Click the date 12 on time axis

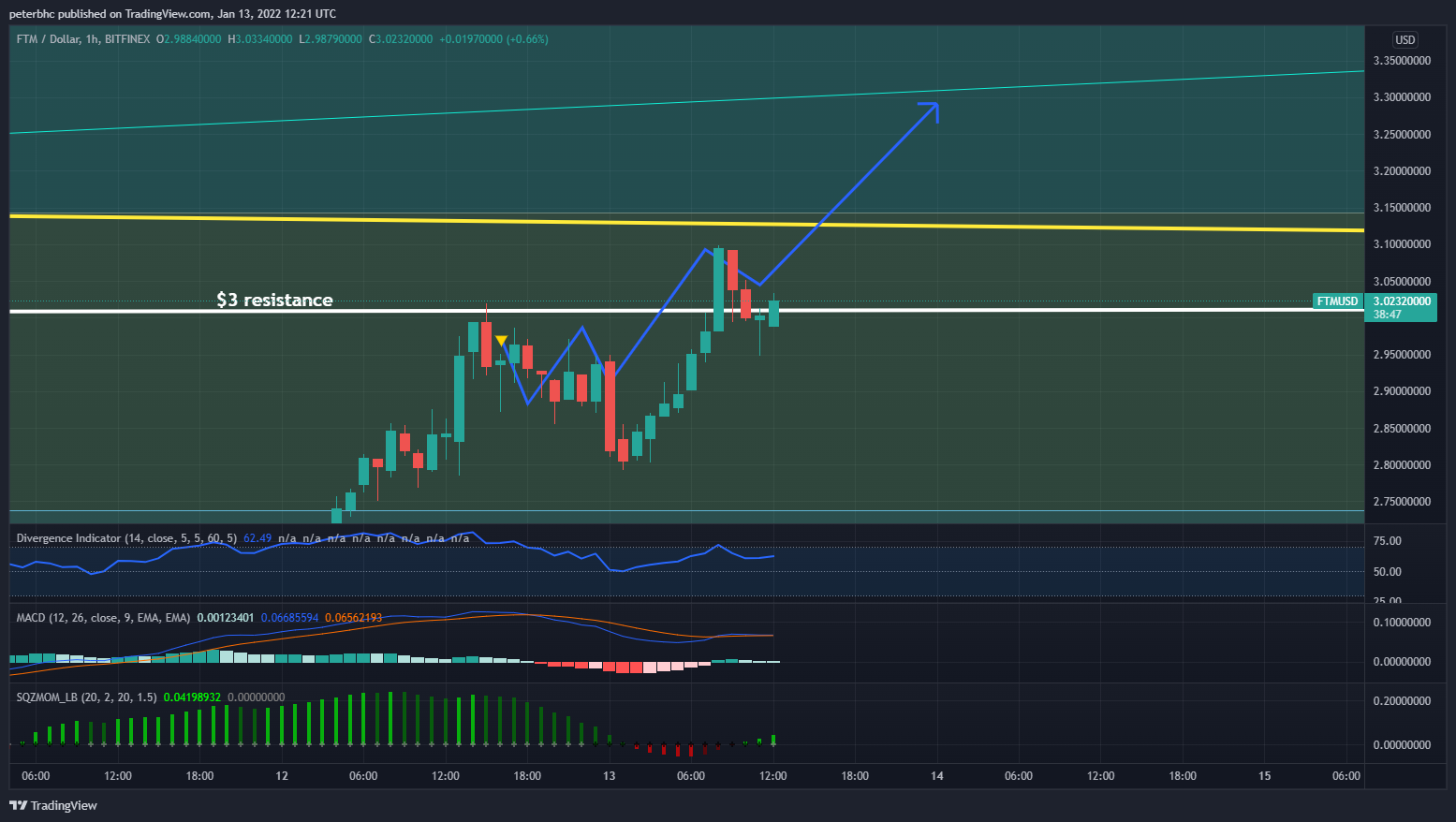pyautogui.click(x=282, y=776)
